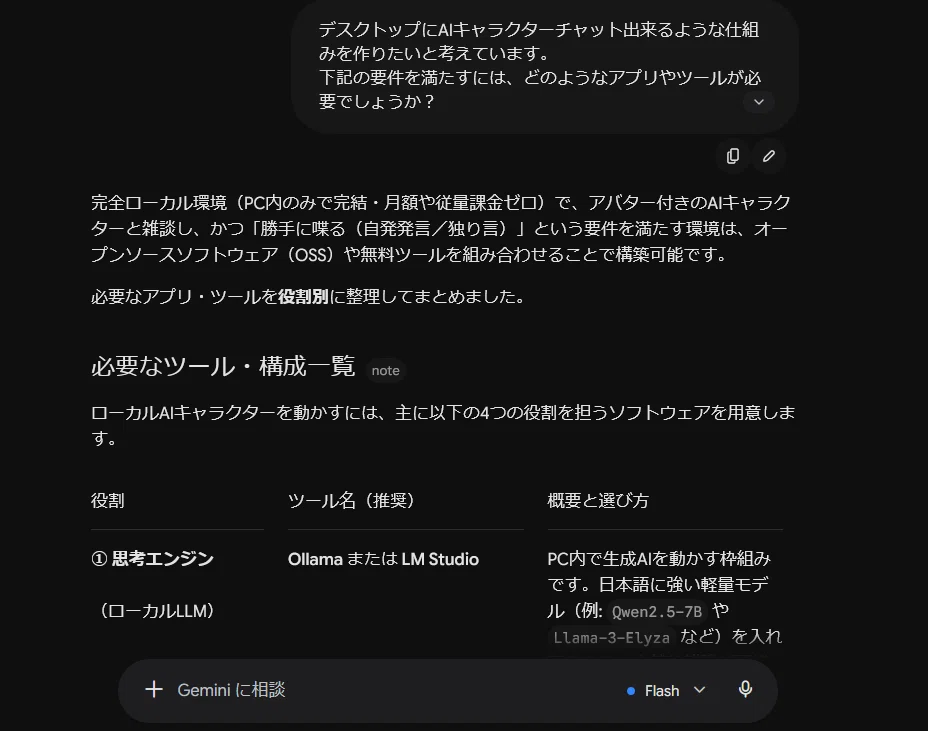The width and height of the screenshot is (928, 731).
Task: Select the 'Qwen2.5-7B' code snippet
Action: tap(656, 611)
